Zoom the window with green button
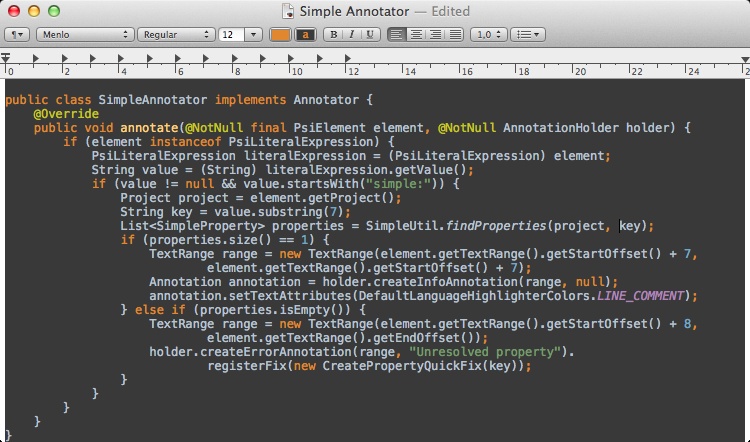The image size is (750, 442). pos(54,11)
